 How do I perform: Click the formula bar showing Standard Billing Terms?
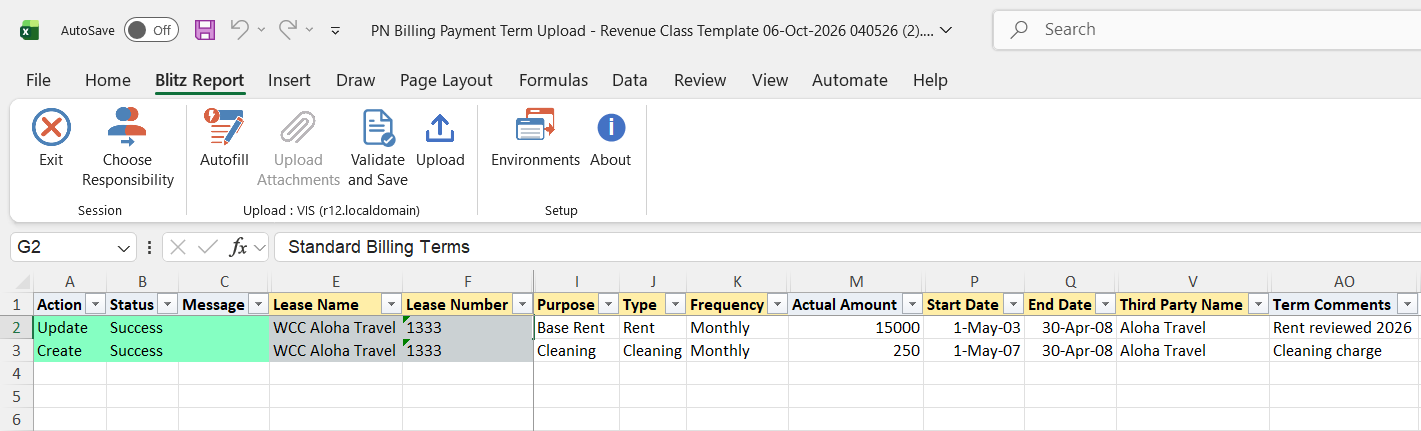click(846, 247)
